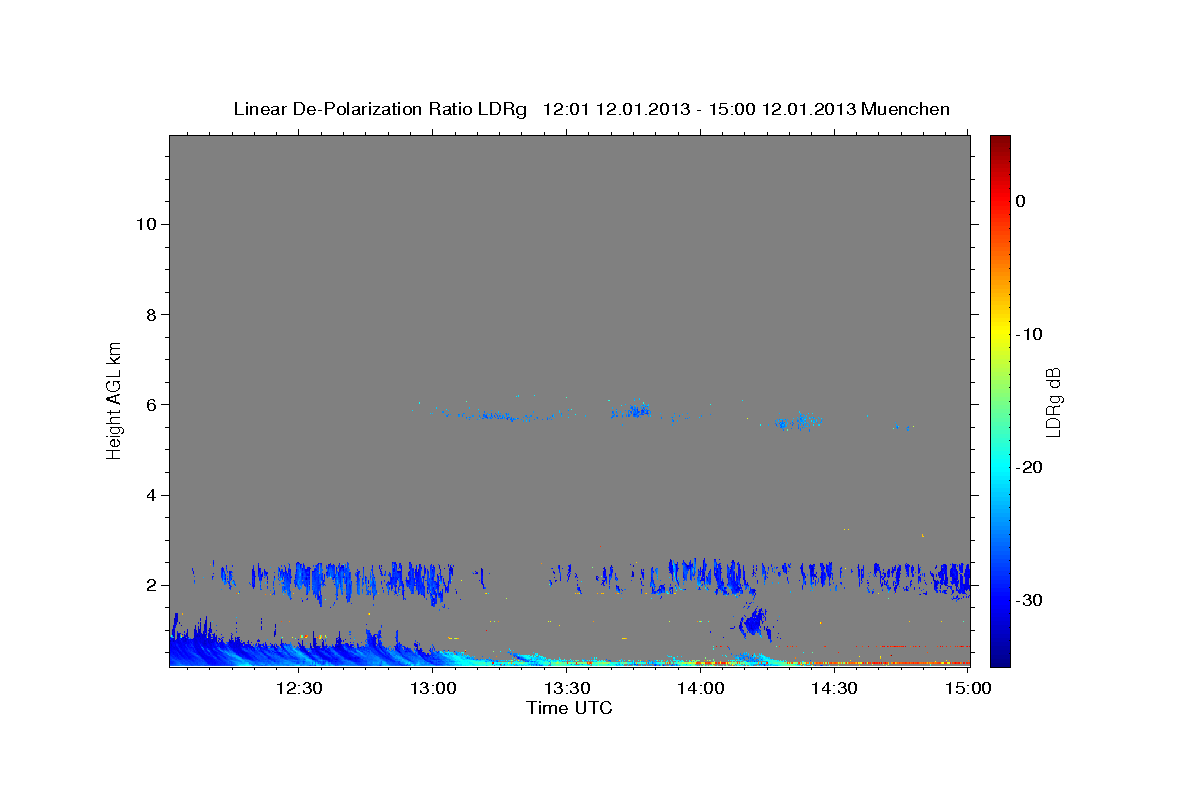Click the 'Time UTC' axis label
Image resolution: width=1200 pixels, height=800 pixels.
[x=569, y=708]
